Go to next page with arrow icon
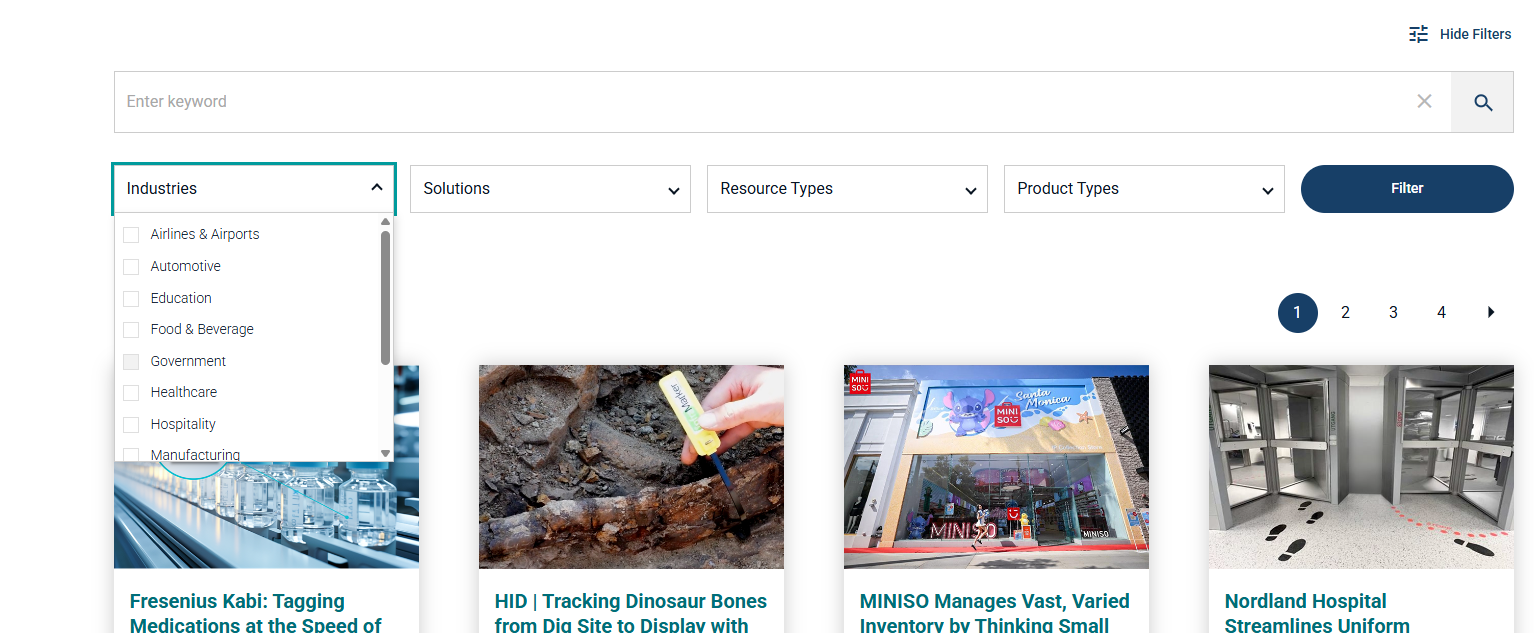Viewport: 1534px width, 633px height. pos(1490,312)
